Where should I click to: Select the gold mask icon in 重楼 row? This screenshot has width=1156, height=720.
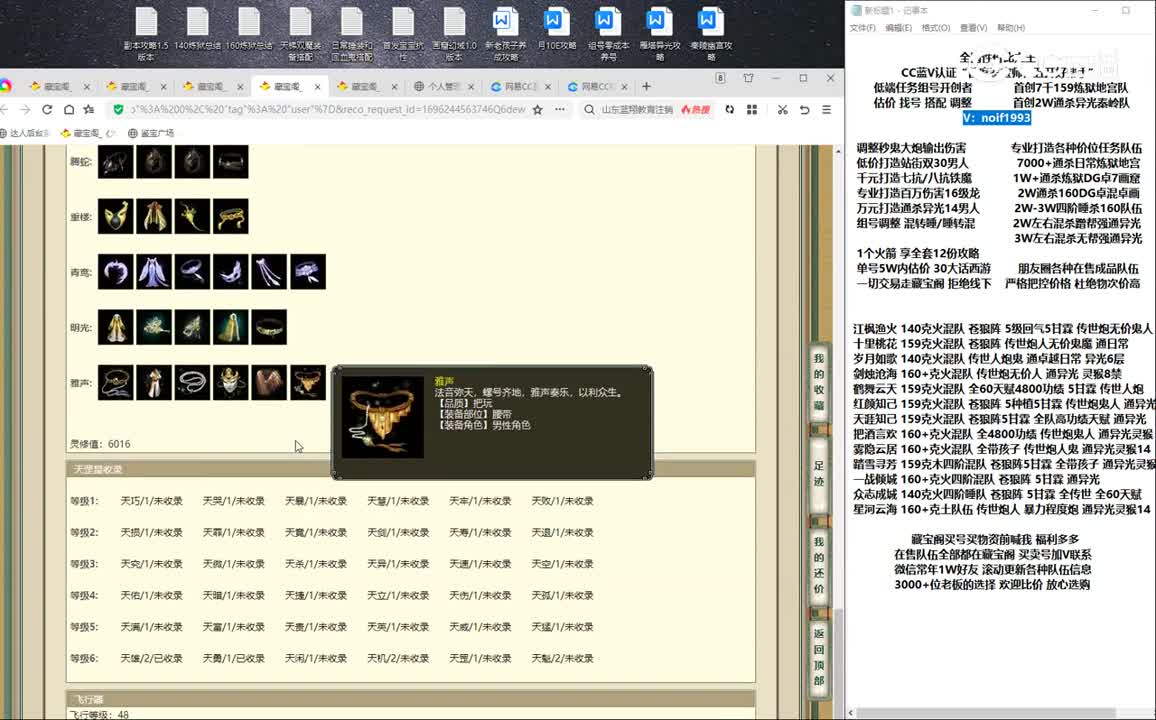pyautogui.click(x=116, y=217)
